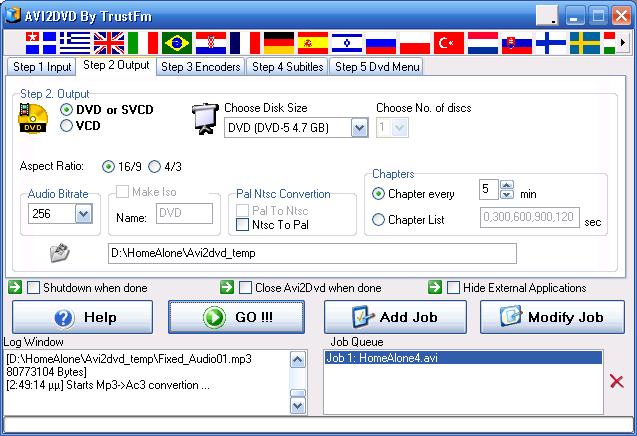Click the Finnish flag icon
Screen dimensions: 637x436
(551, 42)
